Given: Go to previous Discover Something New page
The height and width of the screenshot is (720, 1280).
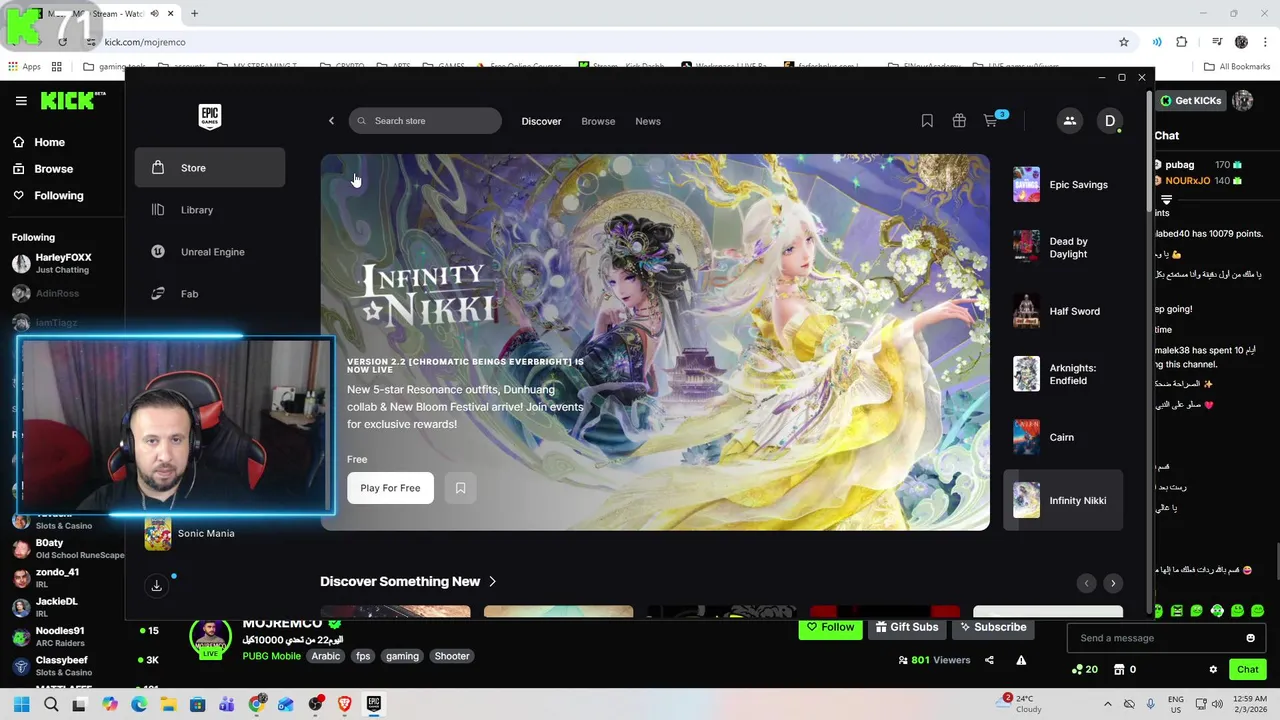Looking at the screenshot, I should (x=1087, y=583).
